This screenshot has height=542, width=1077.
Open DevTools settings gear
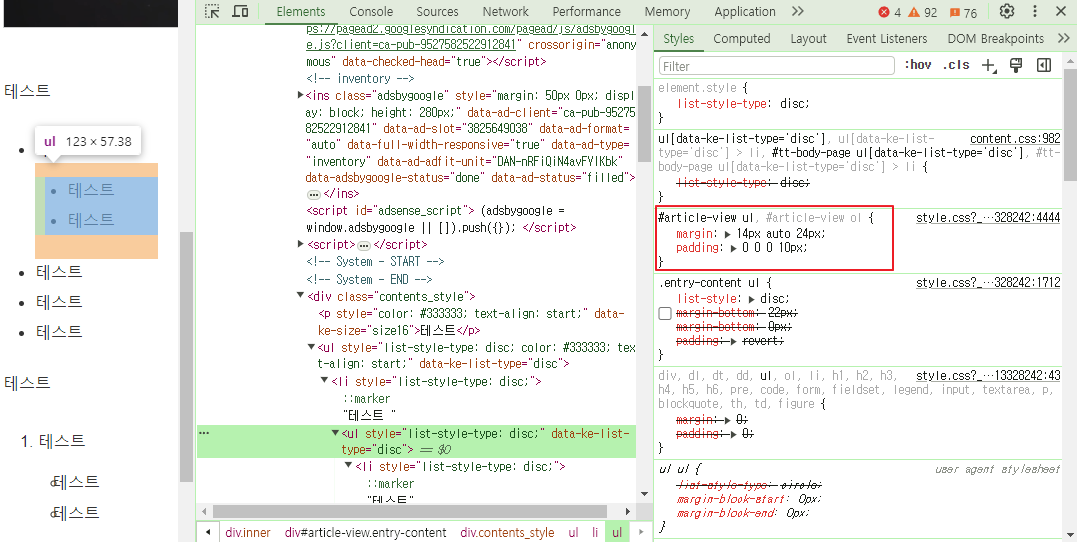pyautogui.click(x=1007, y=11)
